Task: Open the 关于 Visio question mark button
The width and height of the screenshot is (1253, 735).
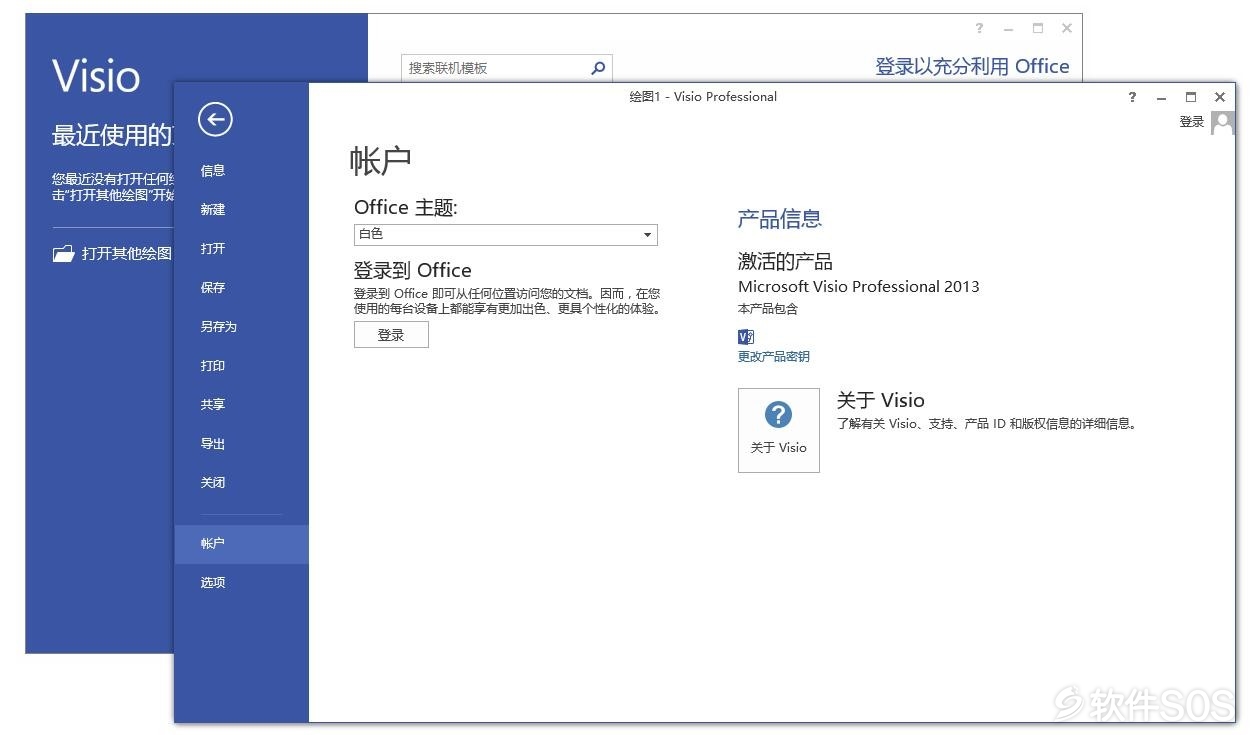Action: coord(778,430)
